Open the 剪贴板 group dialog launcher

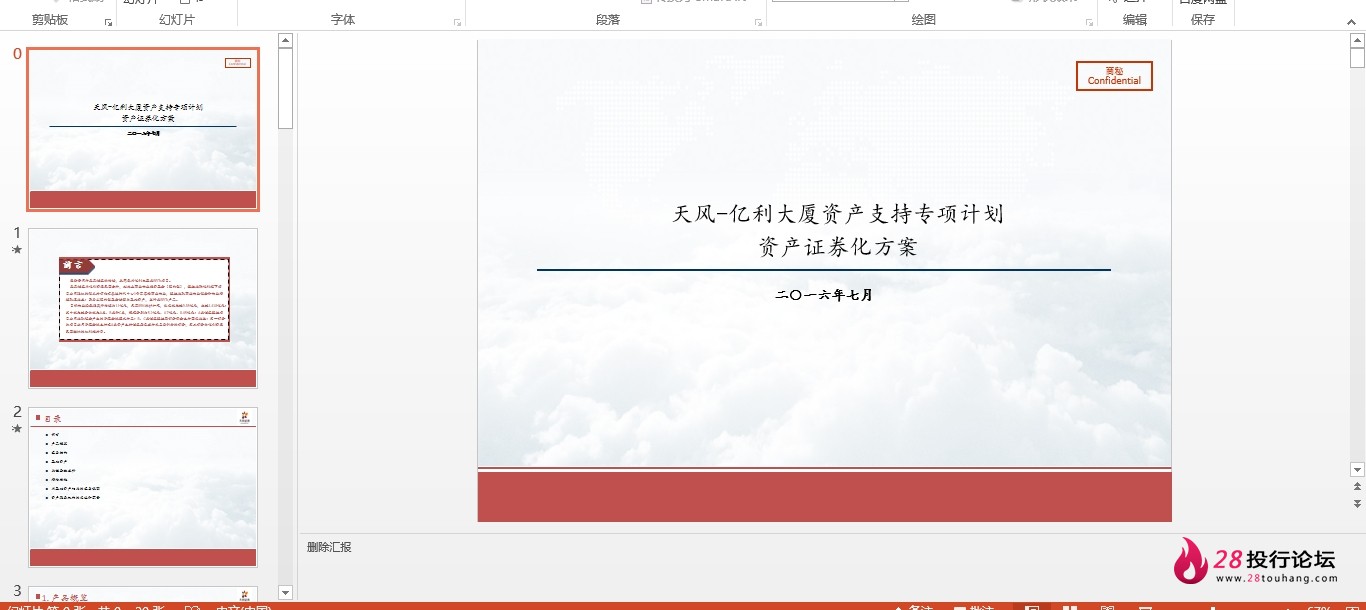(x=108, y=22)
